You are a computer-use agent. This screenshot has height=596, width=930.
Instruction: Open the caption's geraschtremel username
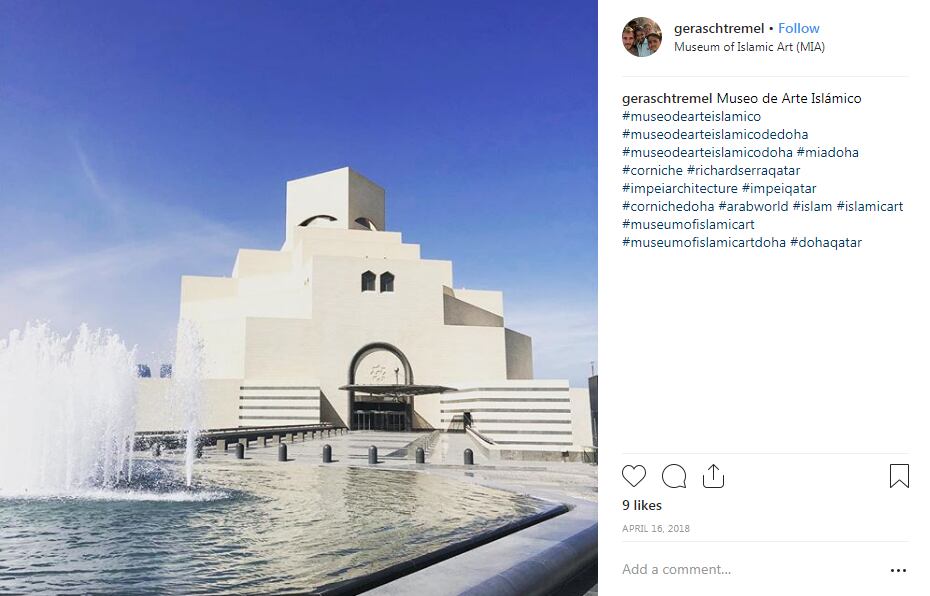click(667, 98)
